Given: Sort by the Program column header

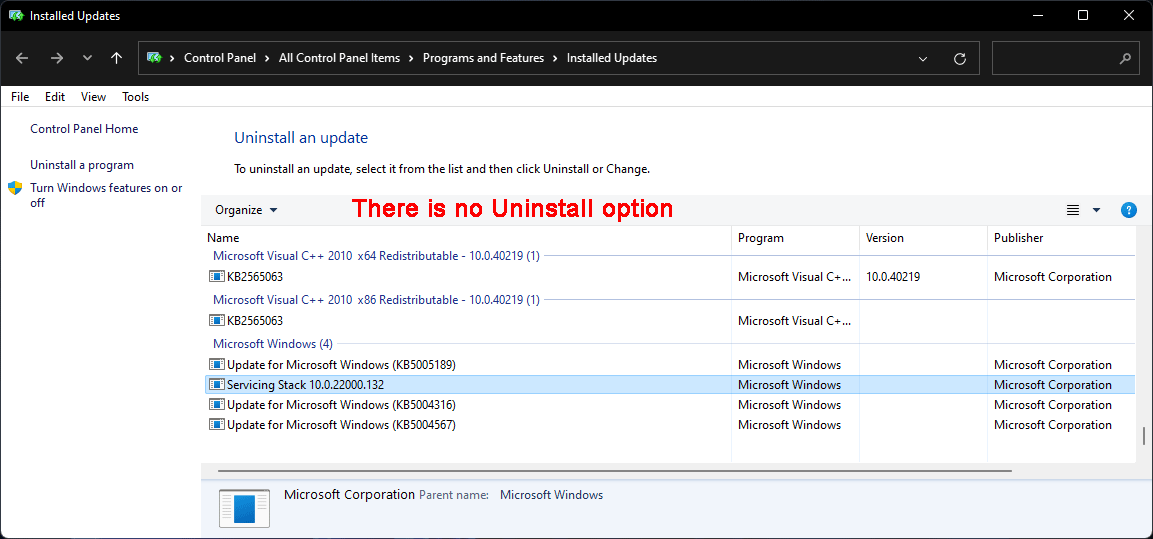Looking at the screenshot, I should (795, 238).
